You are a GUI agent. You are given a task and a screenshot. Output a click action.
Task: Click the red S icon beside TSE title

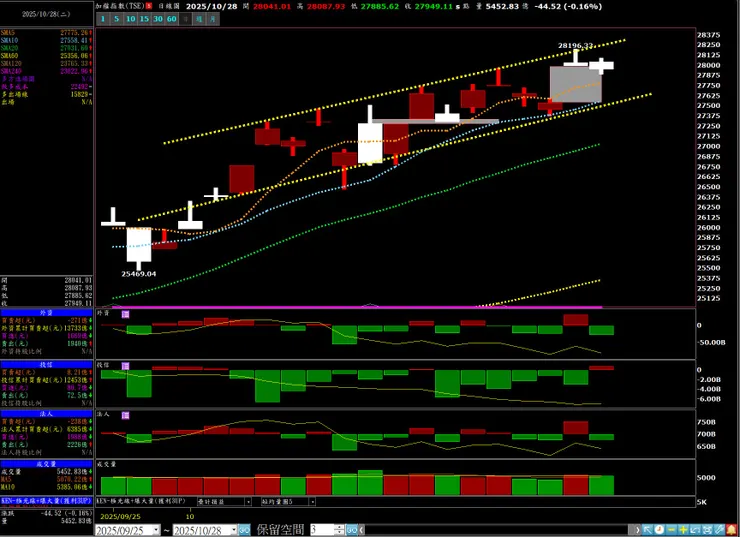149,6
